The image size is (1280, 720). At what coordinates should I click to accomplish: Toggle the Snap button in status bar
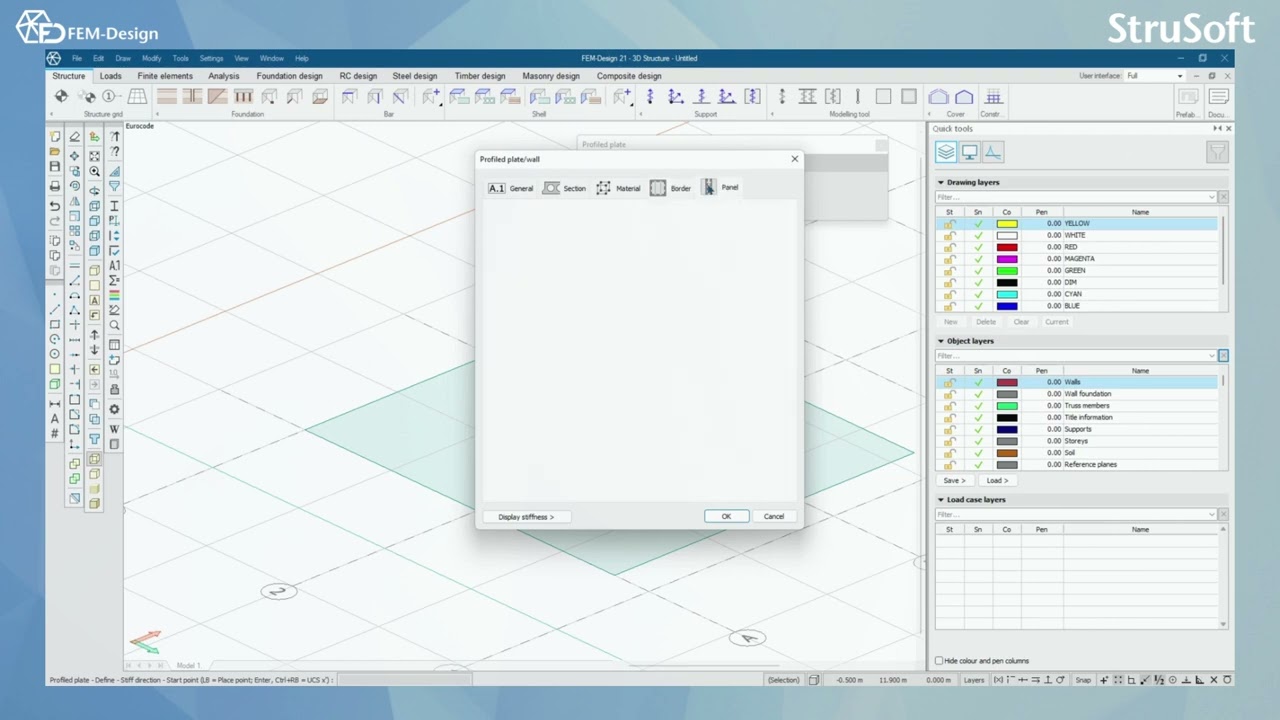[x=1083, y=680]
